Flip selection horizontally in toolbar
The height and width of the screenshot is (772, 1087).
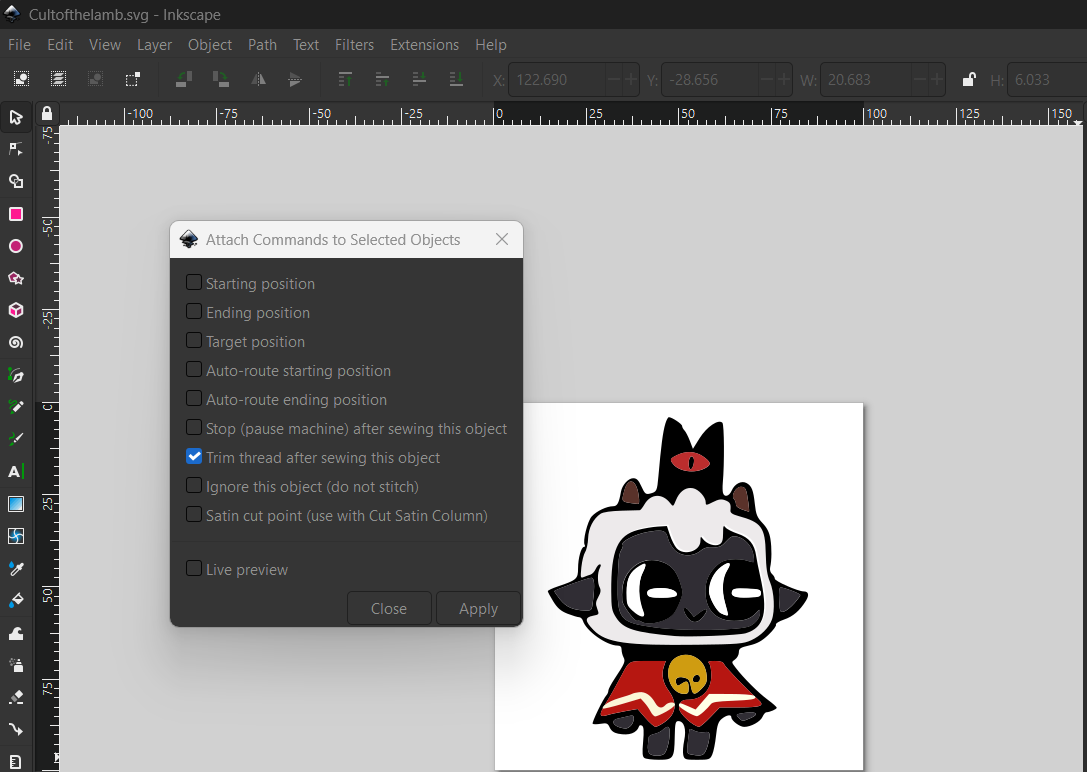click(x=258, y=79)
